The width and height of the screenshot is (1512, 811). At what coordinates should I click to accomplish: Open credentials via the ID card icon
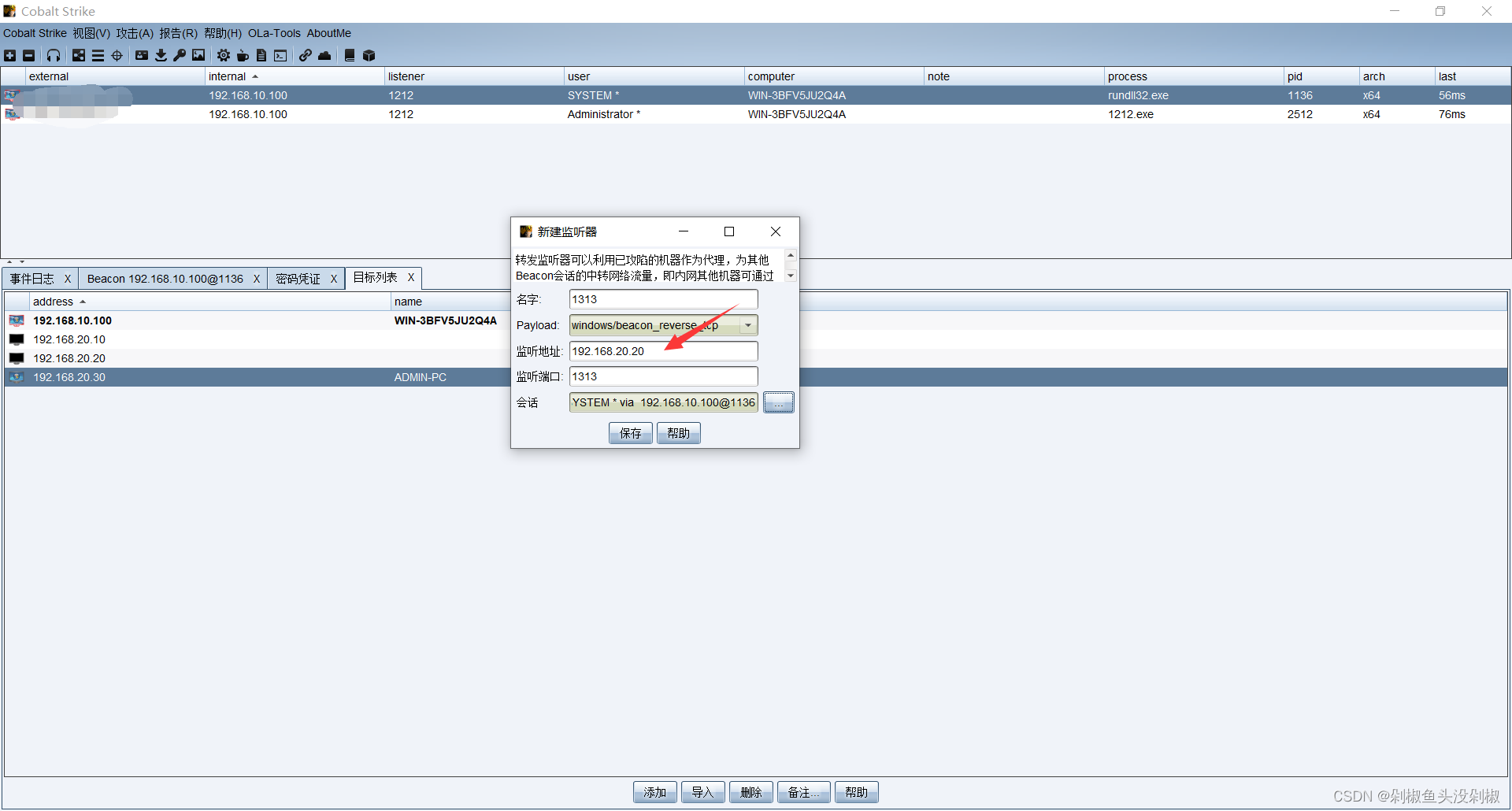(x=142, y=55)
